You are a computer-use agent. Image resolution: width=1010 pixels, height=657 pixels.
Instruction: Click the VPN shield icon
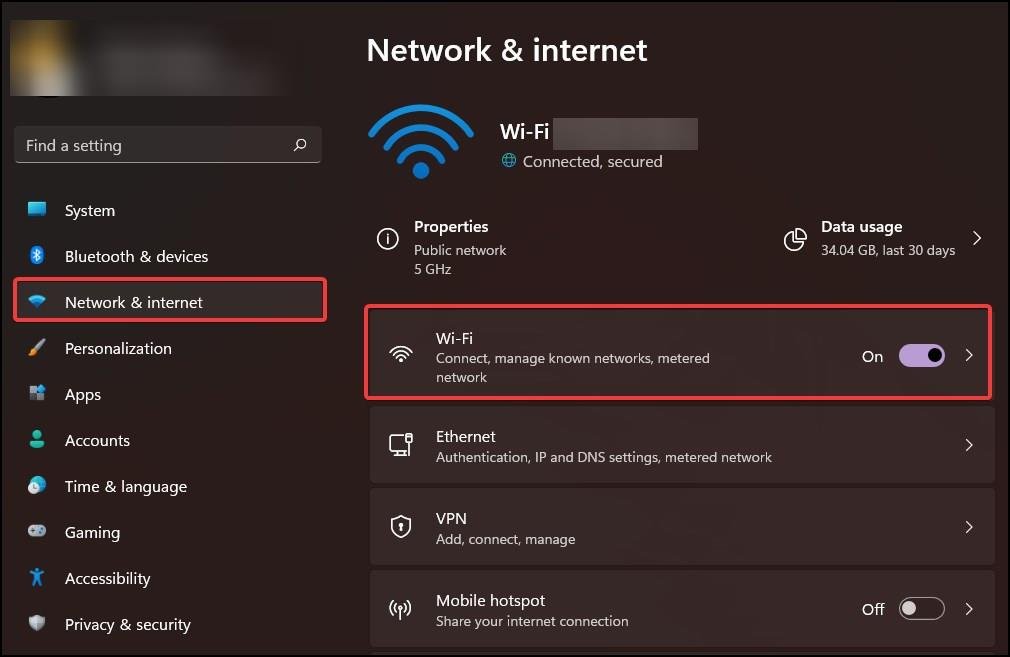click(401, 527)
